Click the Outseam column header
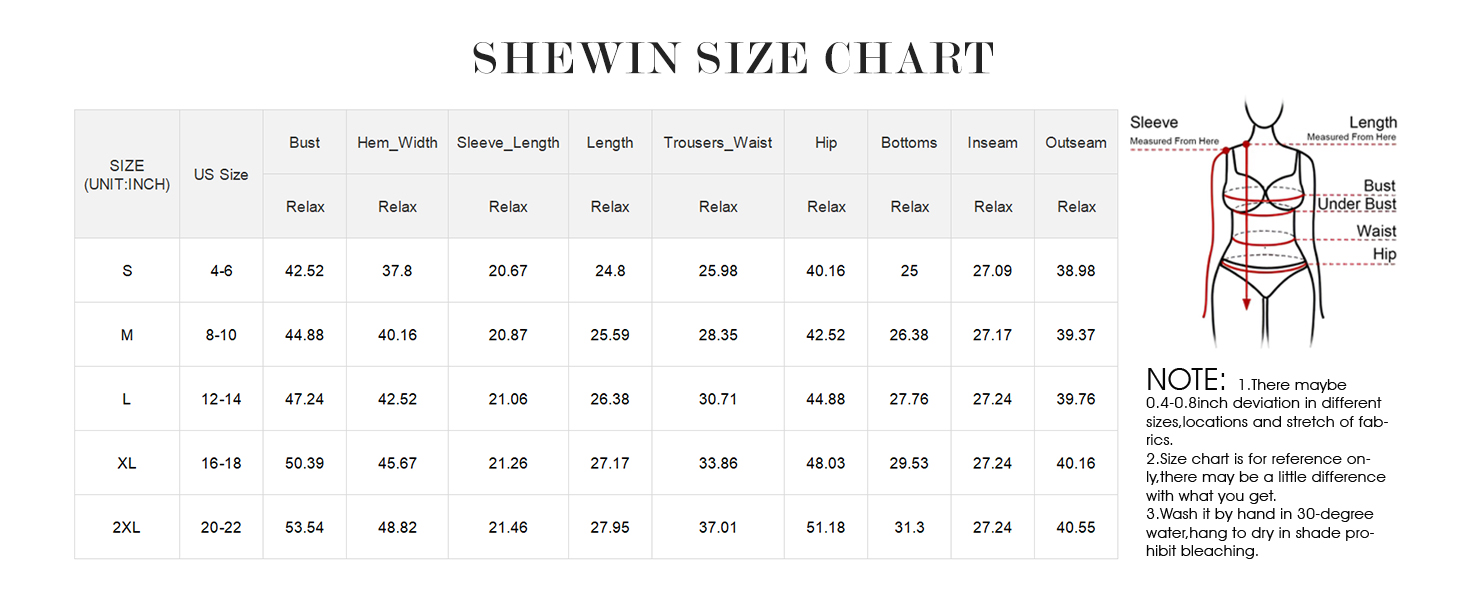The width and height of the screenshot is (1464, 600). pos(1076,142)
